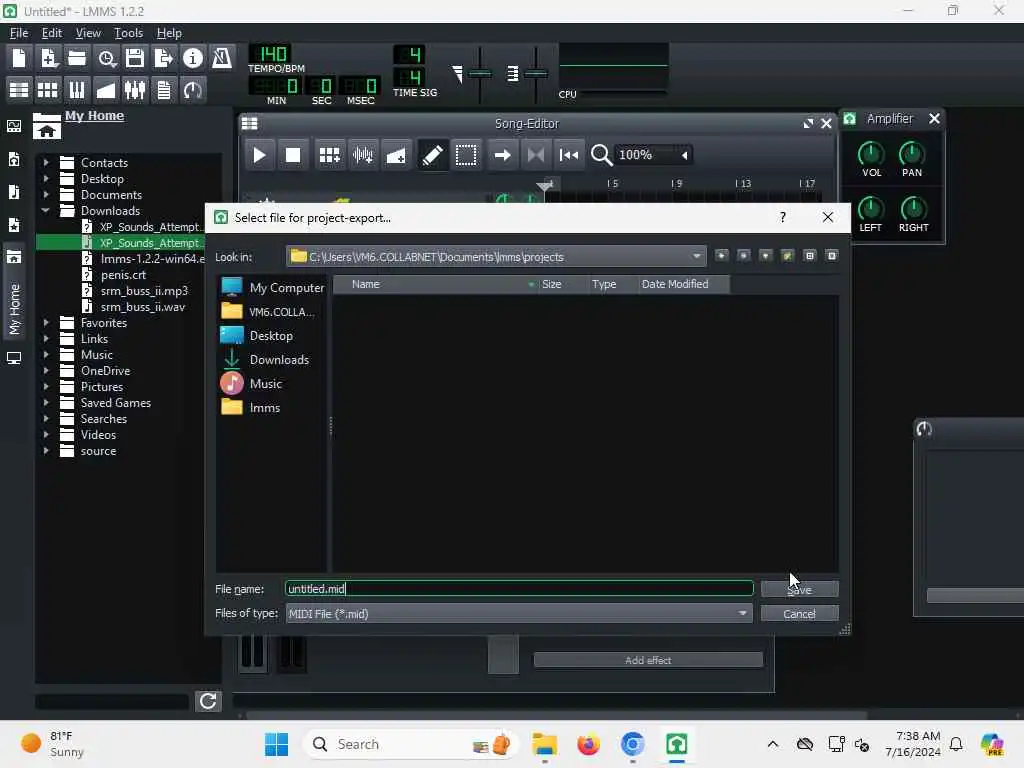Click the Amplifier VOL knob

click(871, 154)
